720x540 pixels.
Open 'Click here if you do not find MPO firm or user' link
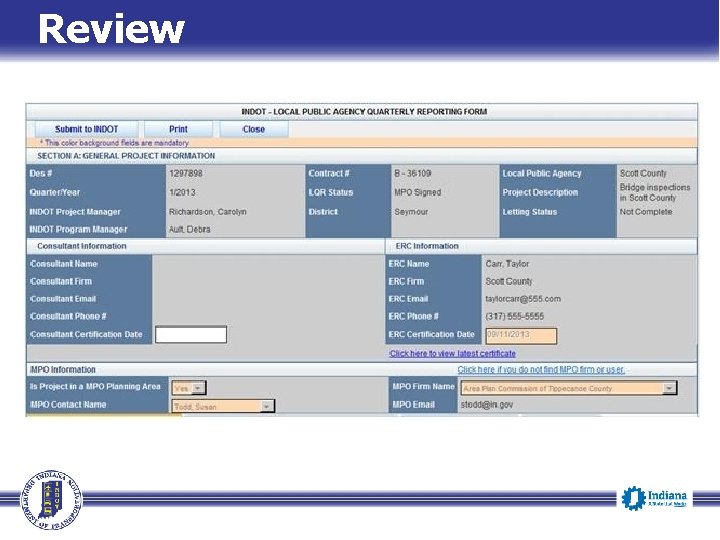pos(541,370)
